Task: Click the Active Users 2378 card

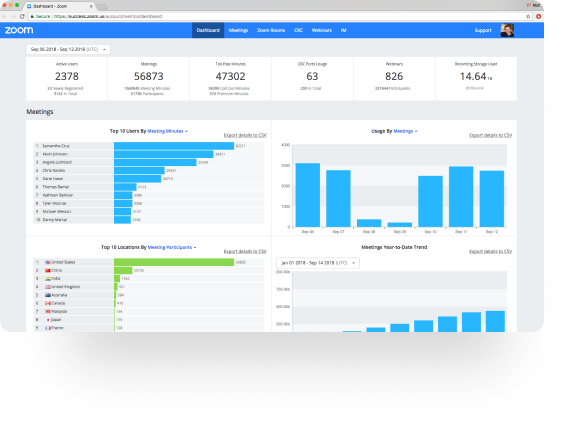Action: (67, 78)
